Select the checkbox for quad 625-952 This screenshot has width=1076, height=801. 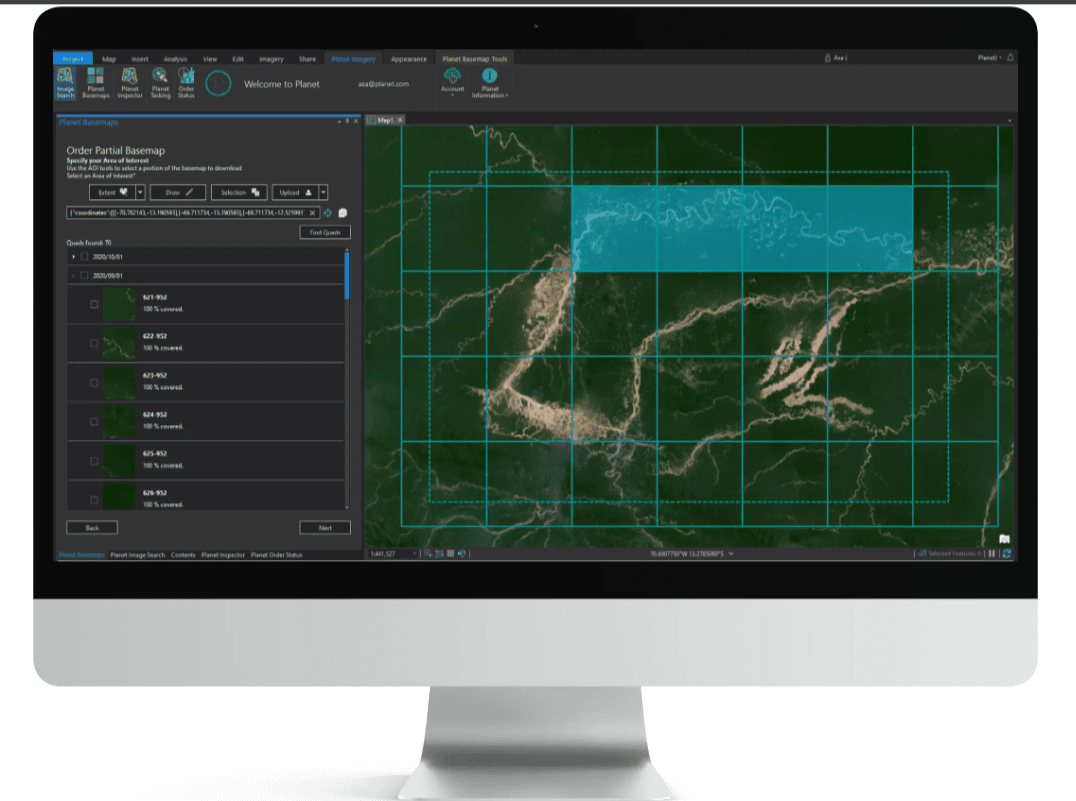(94, 461)
